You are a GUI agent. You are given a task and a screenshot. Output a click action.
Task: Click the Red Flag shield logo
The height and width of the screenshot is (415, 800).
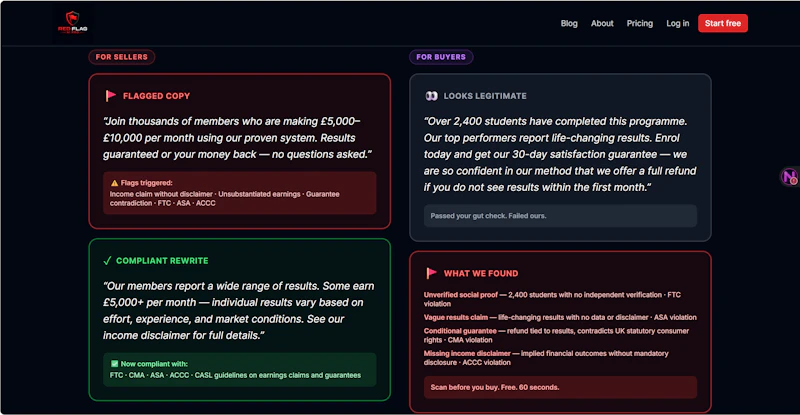[x=72, y=23]
